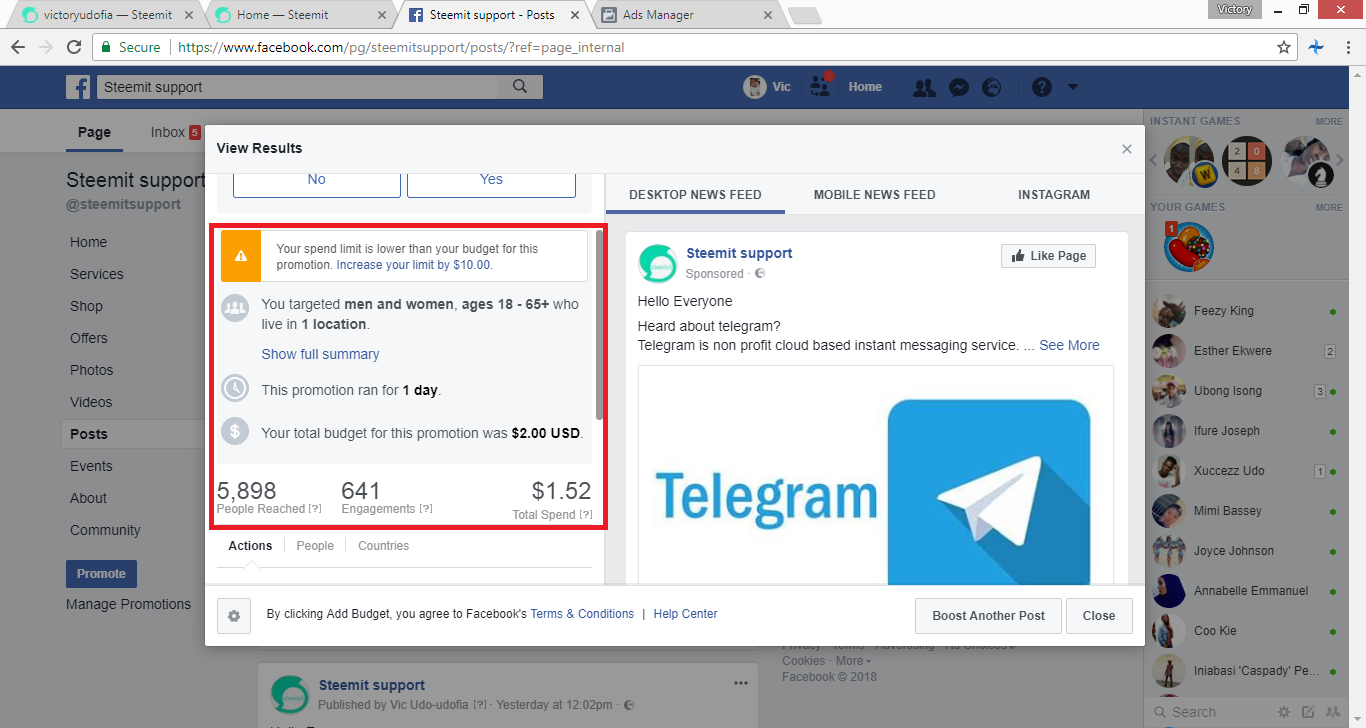Close the View Results dialog with X
Viewport: 1366px width, 728px height.
pos(1127,149)
